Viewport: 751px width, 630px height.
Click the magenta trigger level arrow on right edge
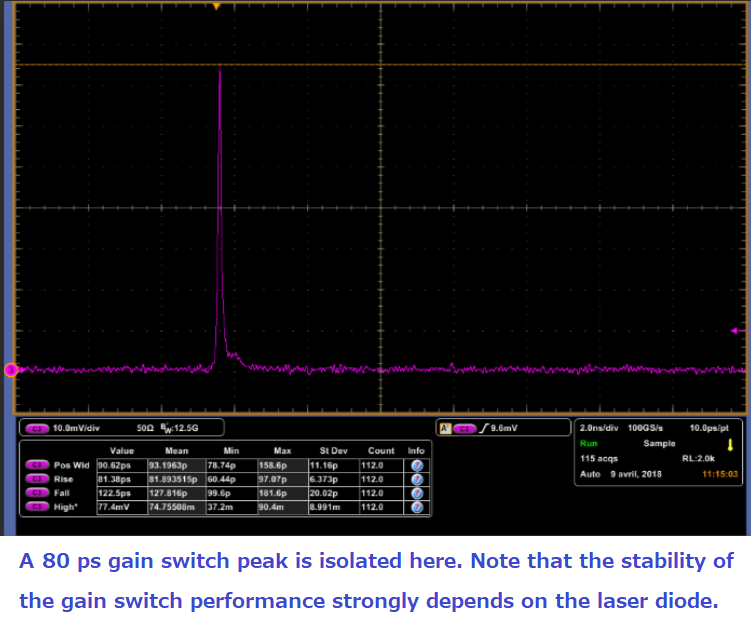[x=739, y=330]
